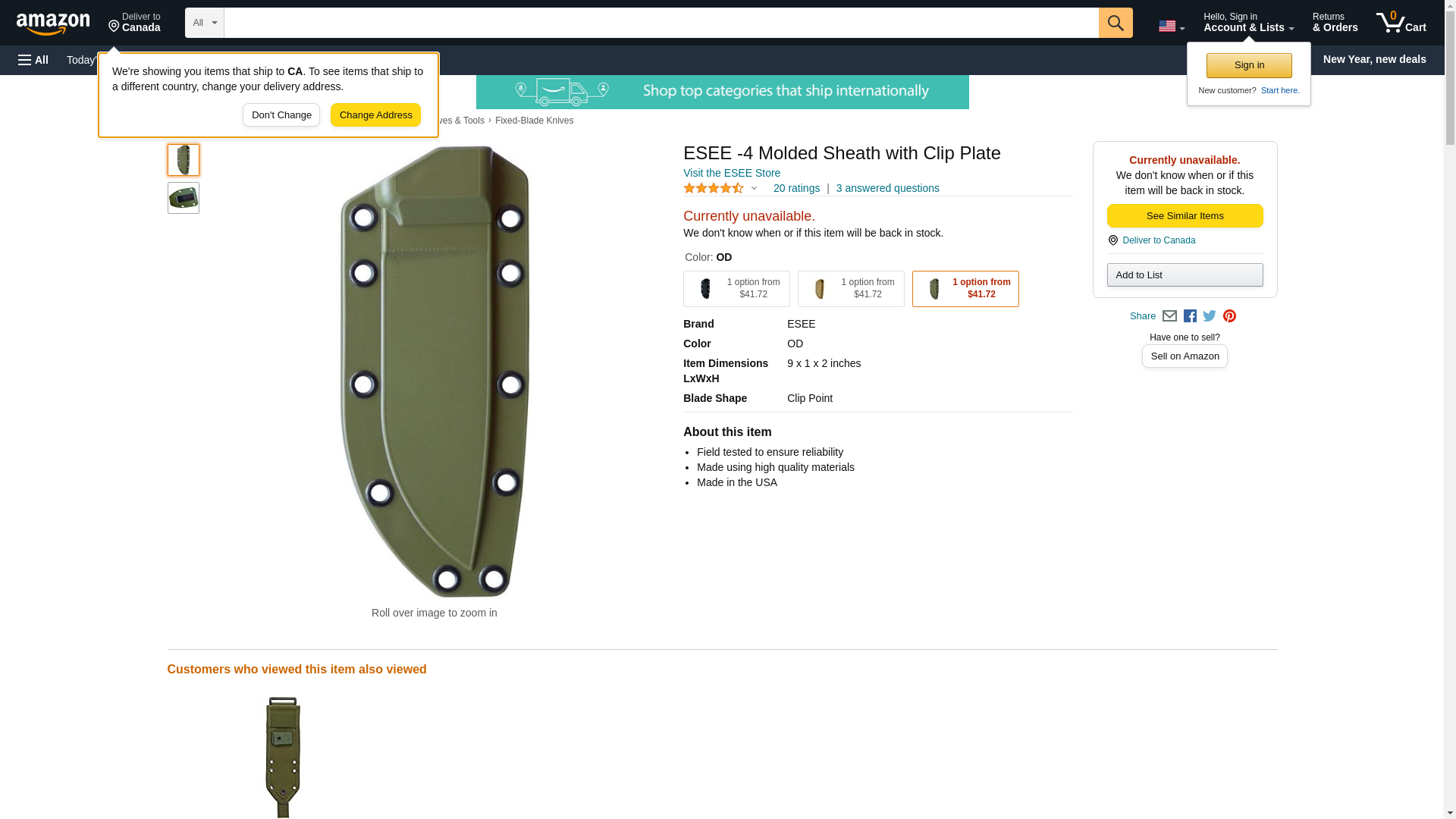1456x819 pixels.
Task: Open the All hamburger menu
Action: tap(33, 60)
